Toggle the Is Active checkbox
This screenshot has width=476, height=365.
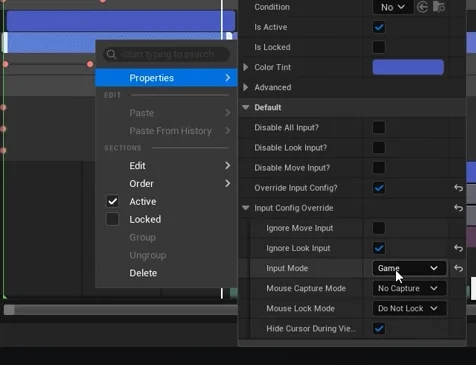[379, 27]
